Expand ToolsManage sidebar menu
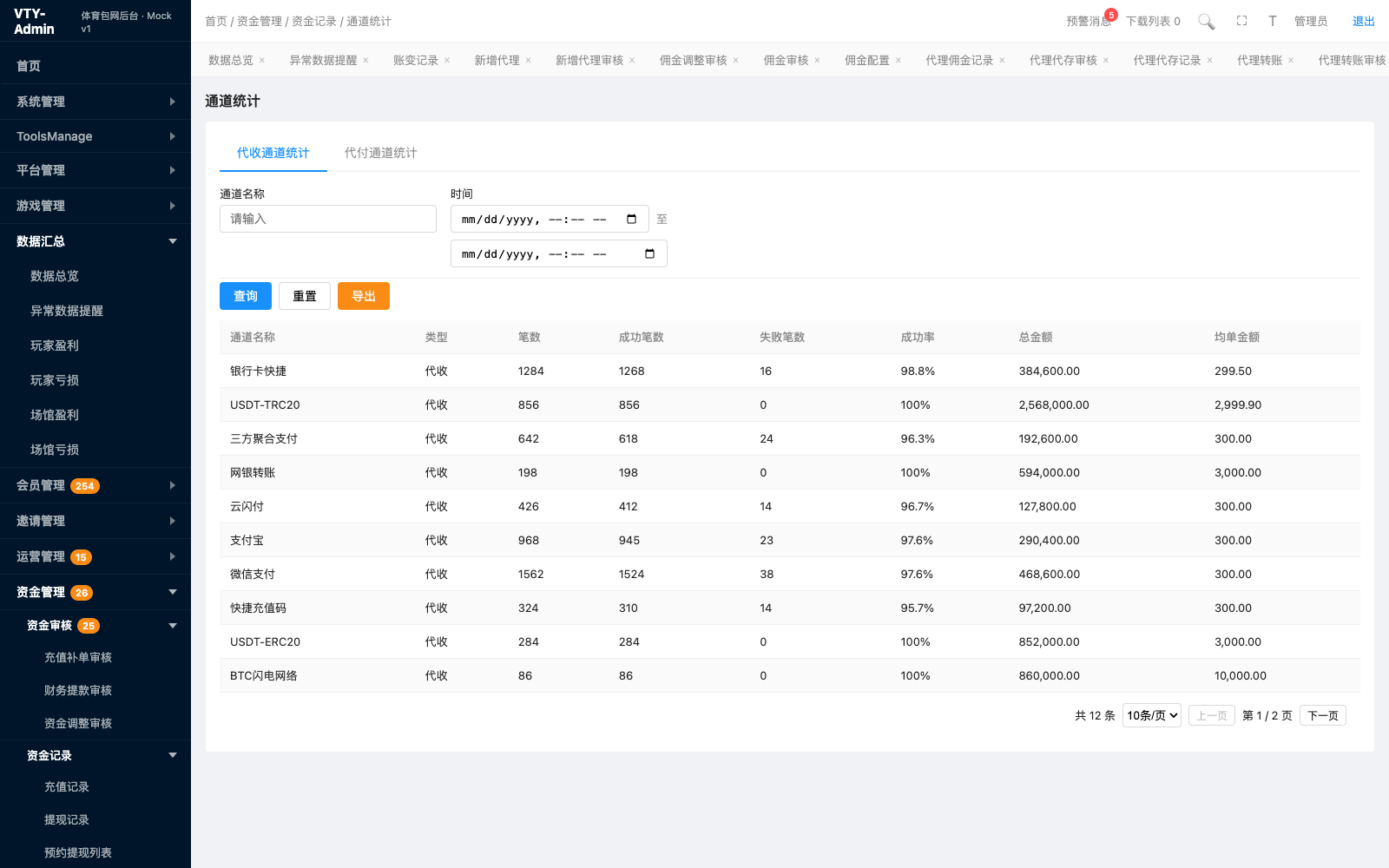The height and width of the screenshot is (868, 1389). 95,136
